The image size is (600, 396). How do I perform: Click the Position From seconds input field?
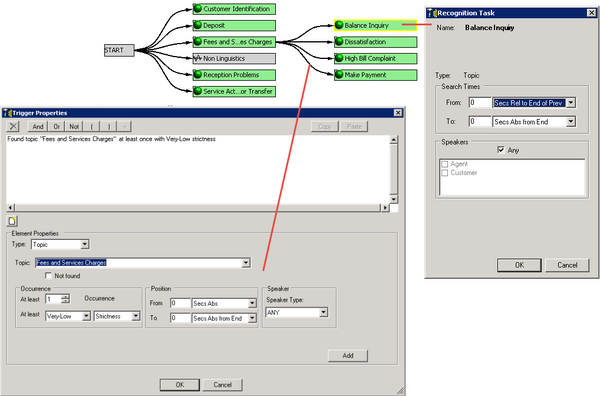(180, 303)
